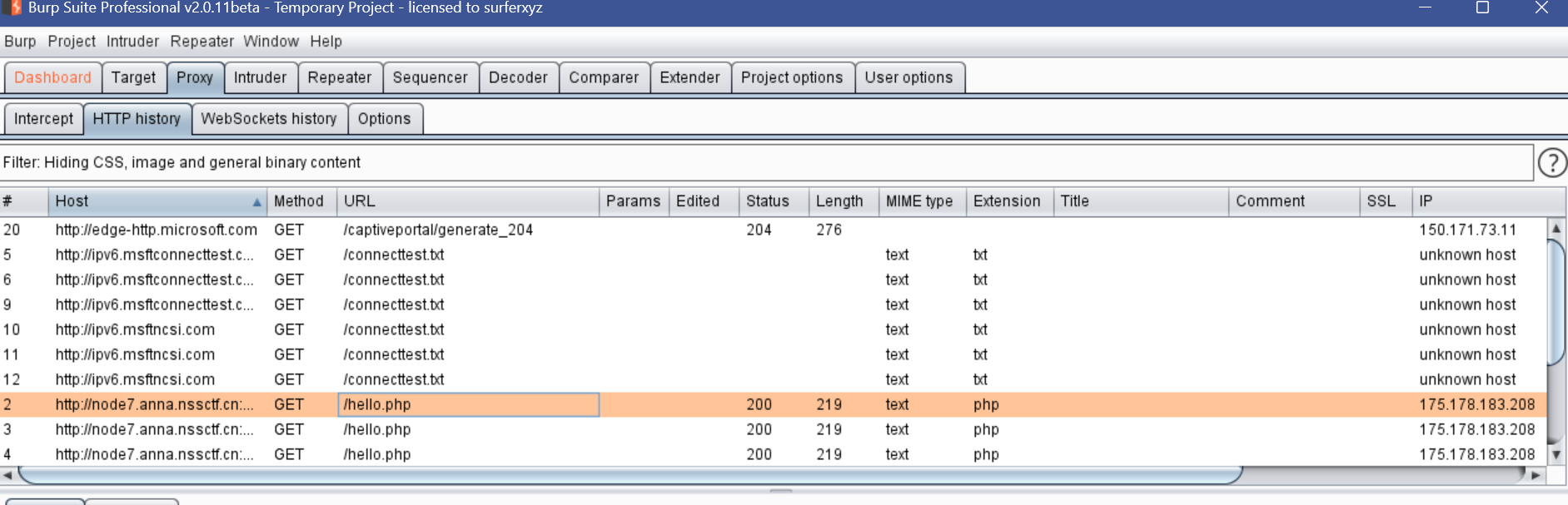The image size is (1568, 505).
Task: Open the Burp menu
Action: [x=20, y=42]
